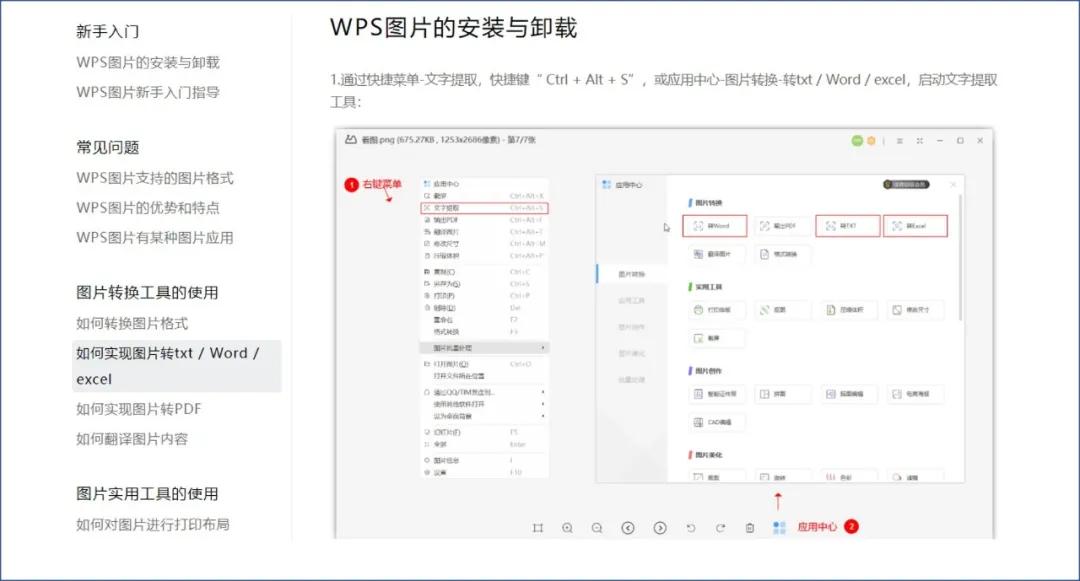Open the 转Excel conversion tool
Screen dimensions: 1080x581
[916, 225]
